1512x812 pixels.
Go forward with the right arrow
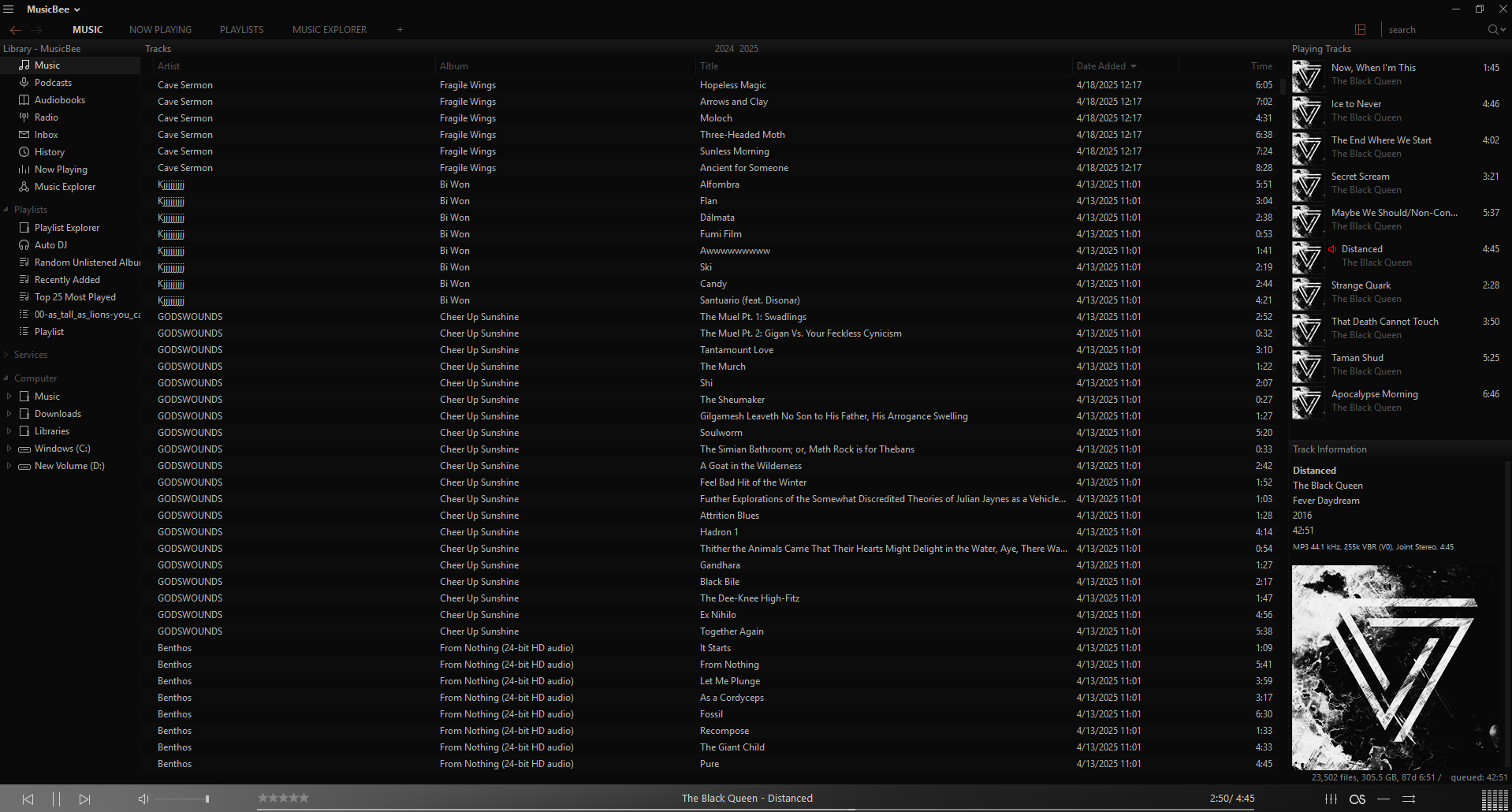click(x=37, y=30)
